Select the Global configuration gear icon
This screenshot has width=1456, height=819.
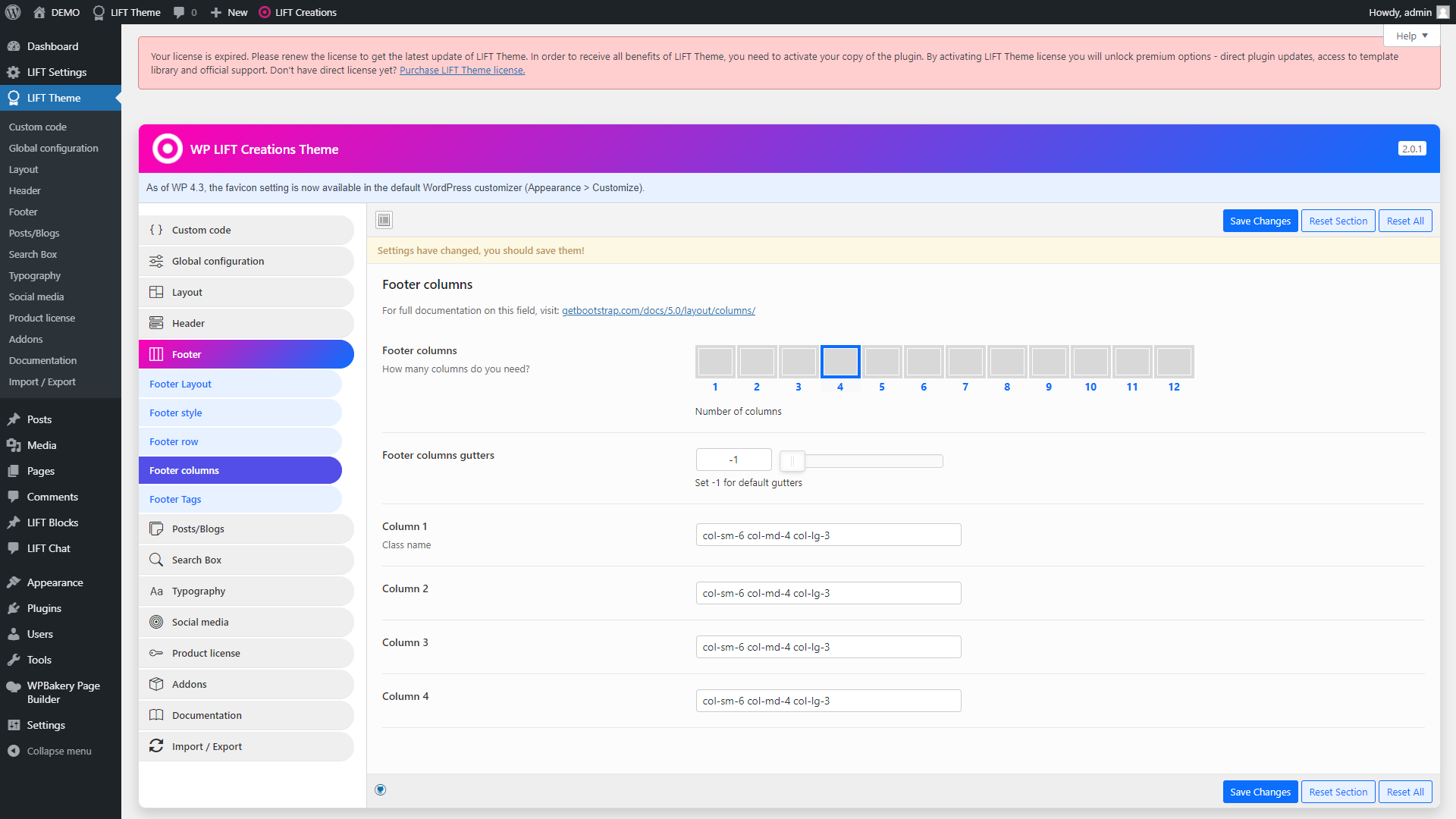[x=156, y=261]
